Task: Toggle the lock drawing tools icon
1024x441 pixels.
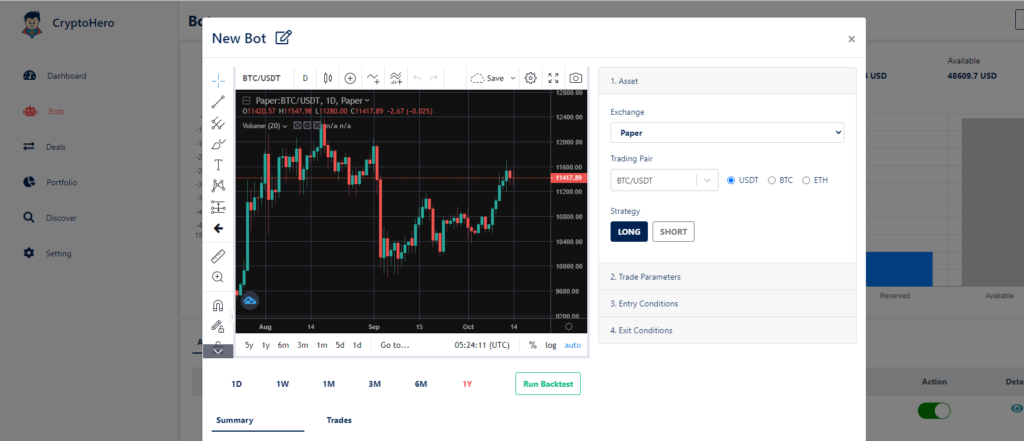Action: [218, 325]
